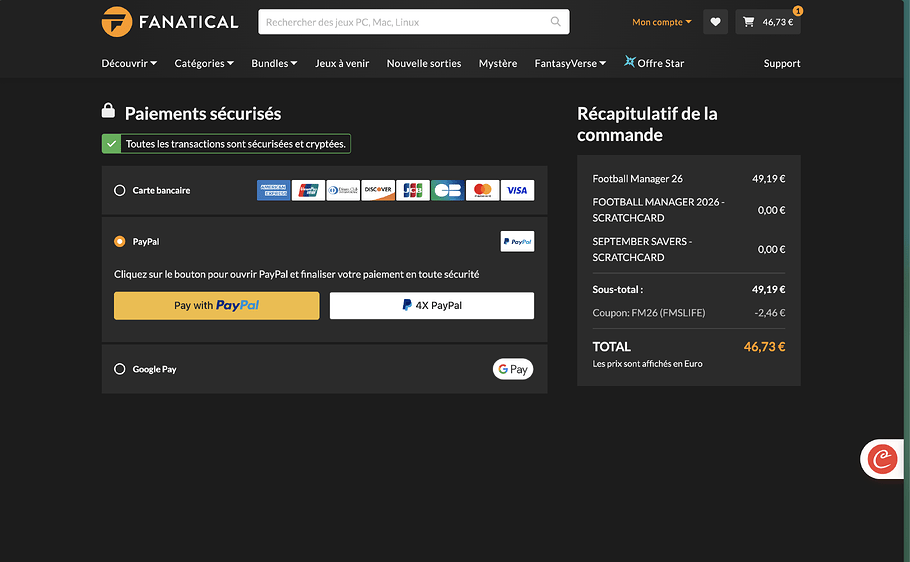This screenshot has width=910, height=562.
Task: Click the red floating widget icon
Action: 882,459
